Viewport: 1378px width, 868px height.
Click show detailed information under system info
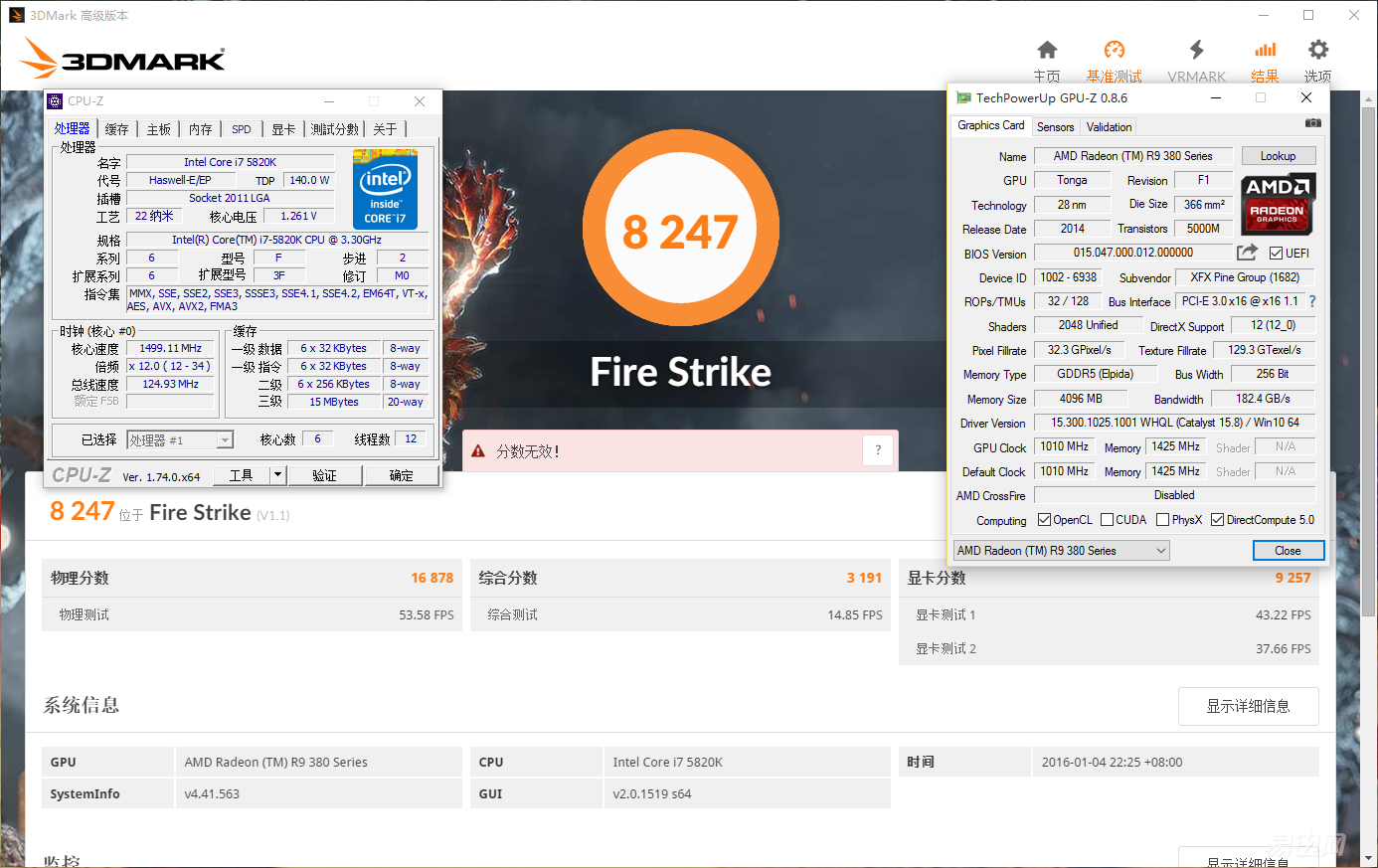pos(1249,706)
